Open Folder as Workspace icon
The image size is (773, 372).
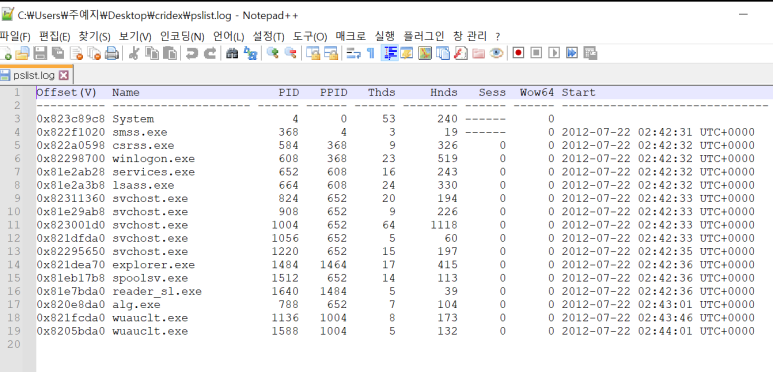(478, 53)
